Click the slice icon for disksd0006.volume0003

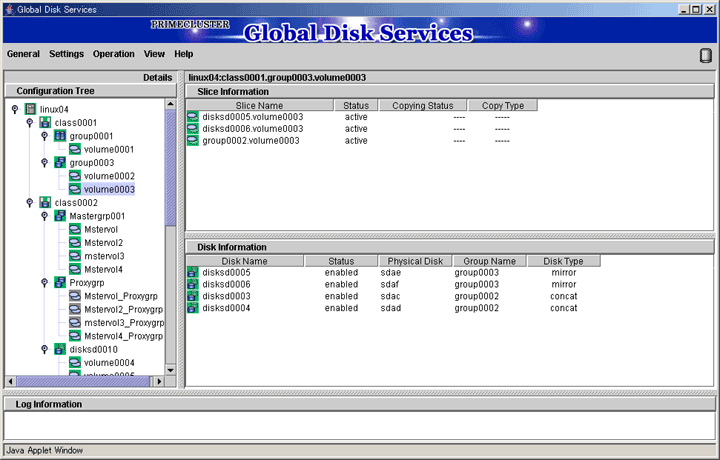193,129
